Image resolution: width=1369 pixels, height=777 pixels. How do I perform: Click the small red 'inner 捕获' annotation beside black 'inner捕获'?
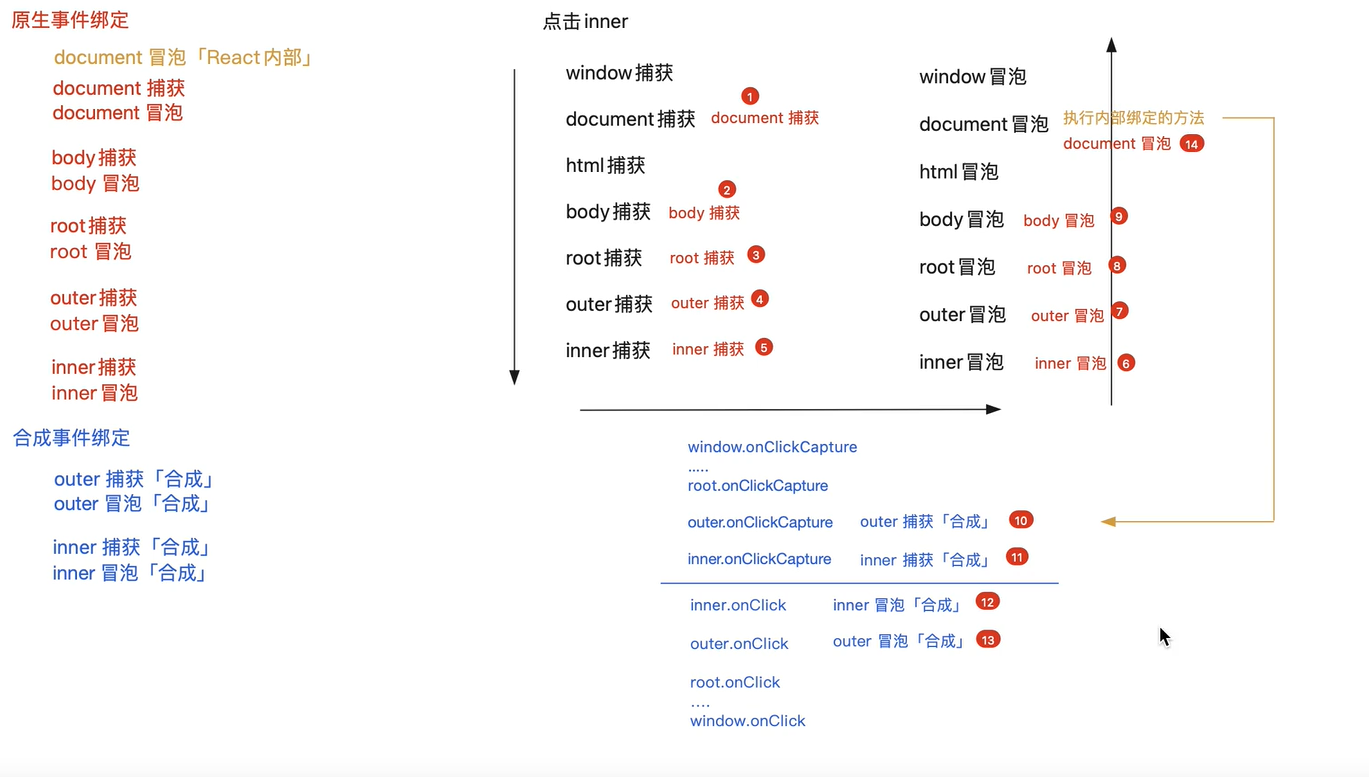(x=708, y=349)
